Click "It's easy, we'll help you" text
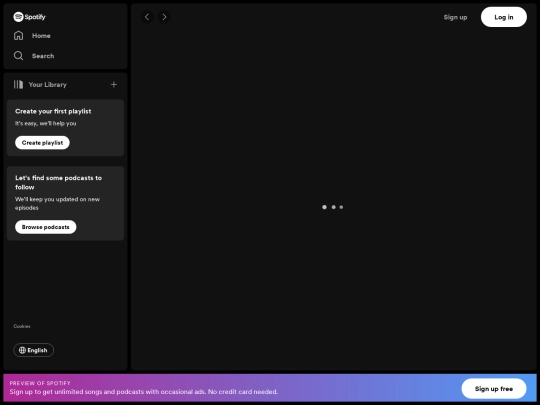The width and height of the screenshot is (540, 405). point(45,123)
